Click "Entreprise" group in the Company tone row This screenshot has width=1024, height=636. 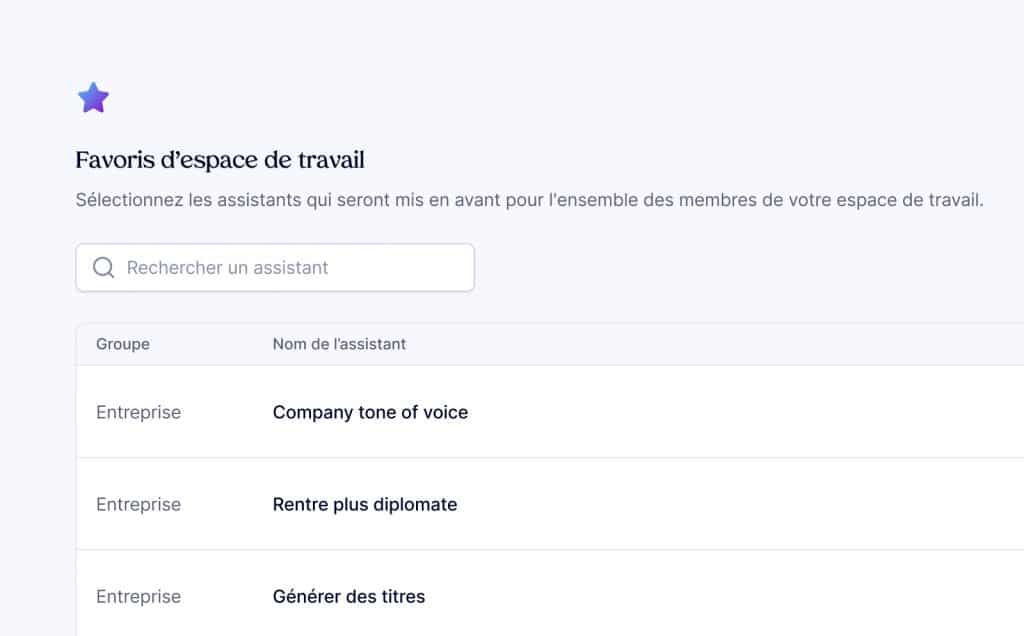tap(138, 412)
